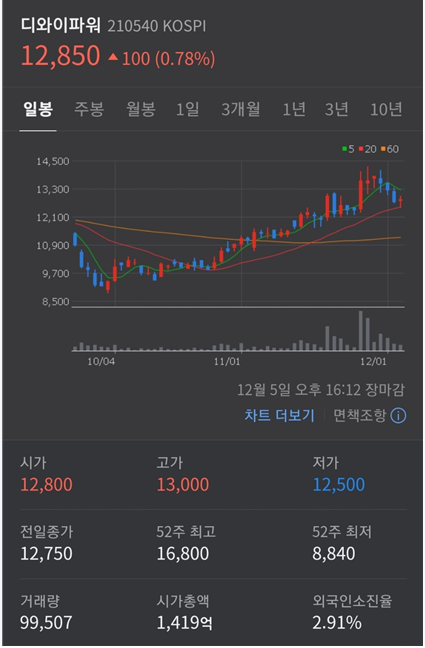Click the timestamp 12월 5일 오후 16:12 장마감
Image resolution: width=425 pixels, height=648 pixels.
tap(321, 389)
